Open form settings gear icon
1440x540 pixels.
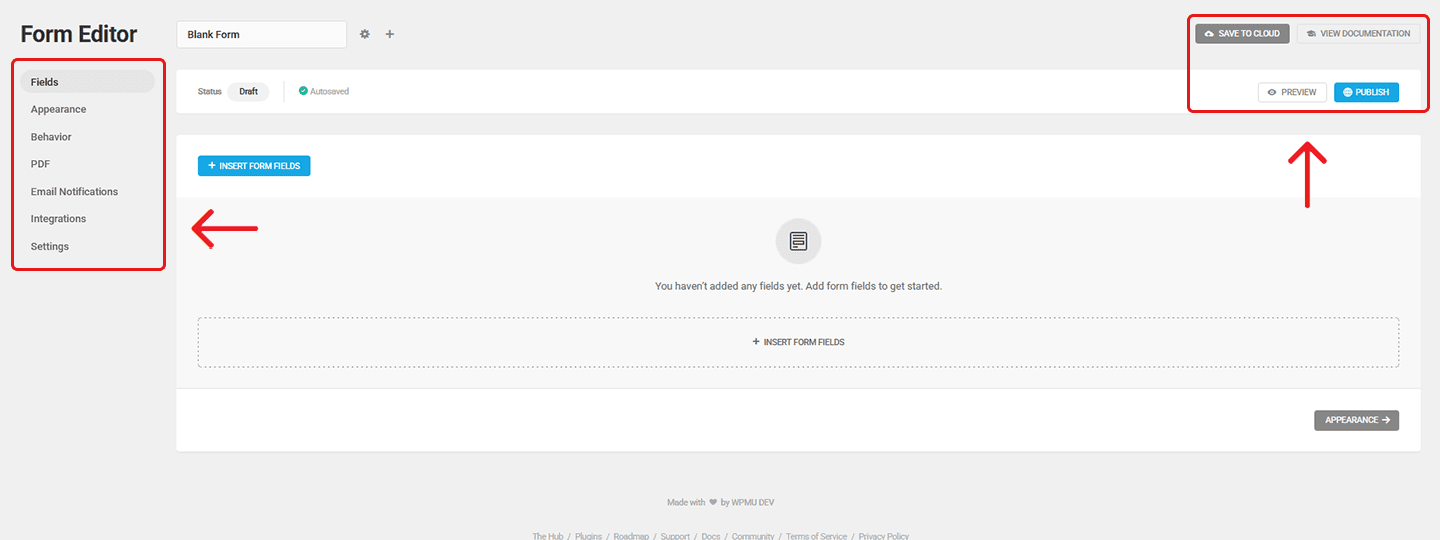(x=365, y=34)
